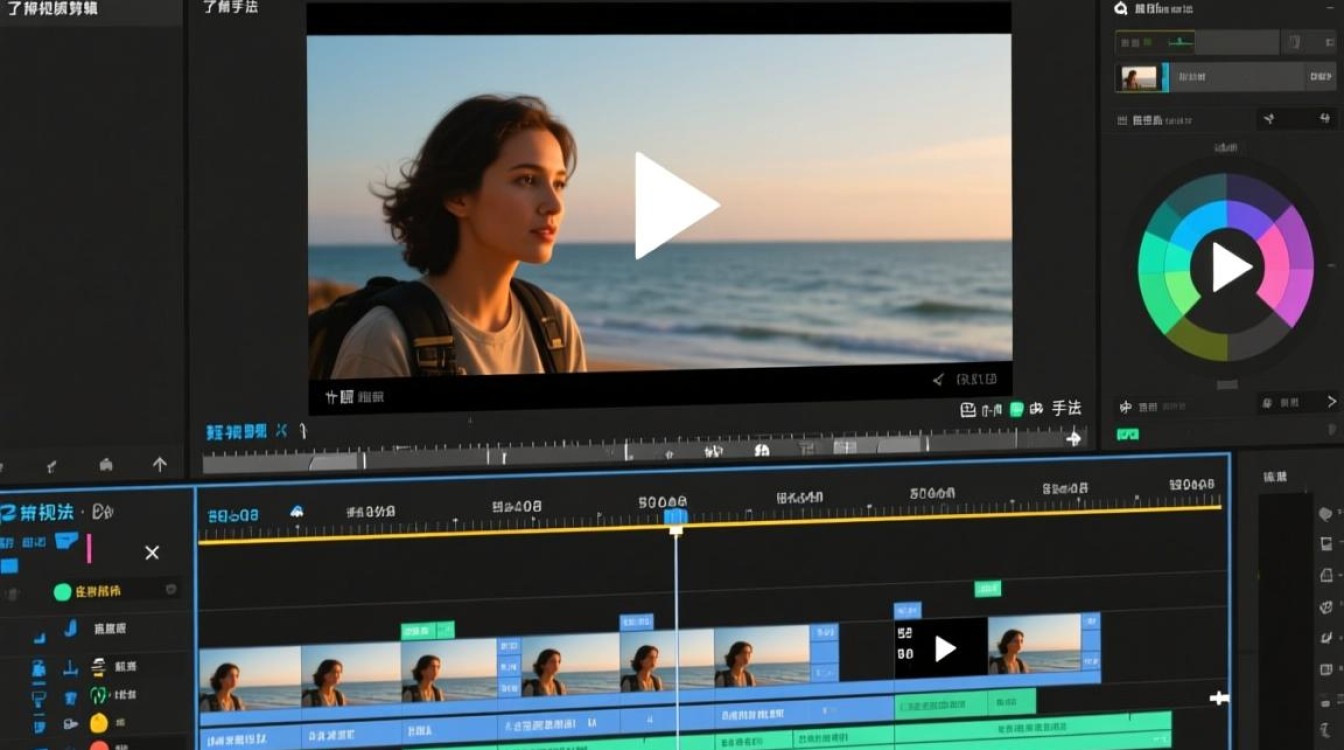This screenshot has height=750, width=1344.
Task: Toggle the yellow circle track indicator
Action: click(99, 723)
